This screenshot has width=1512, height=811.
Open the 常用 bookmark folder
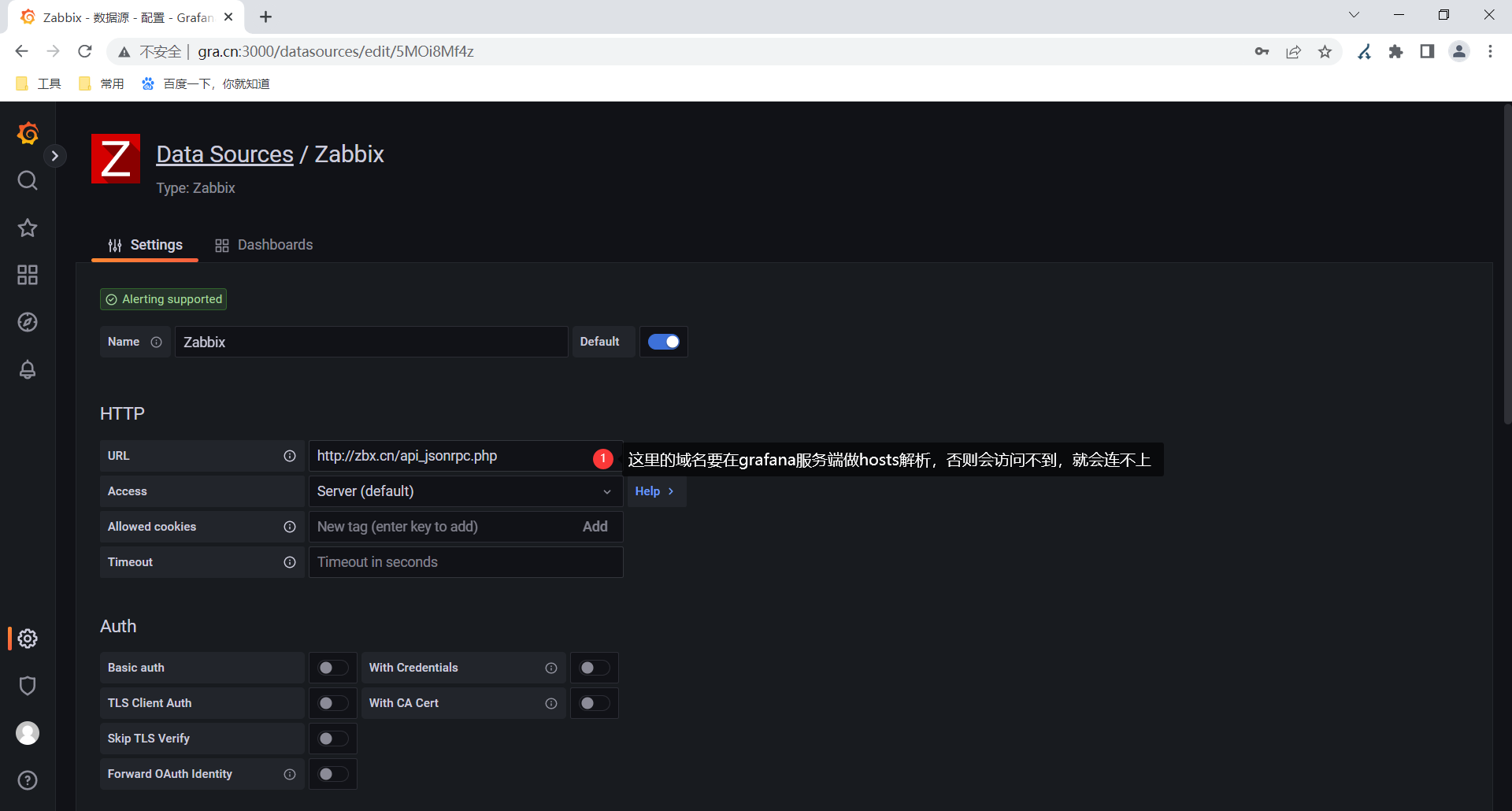click(x=102, y=83)
